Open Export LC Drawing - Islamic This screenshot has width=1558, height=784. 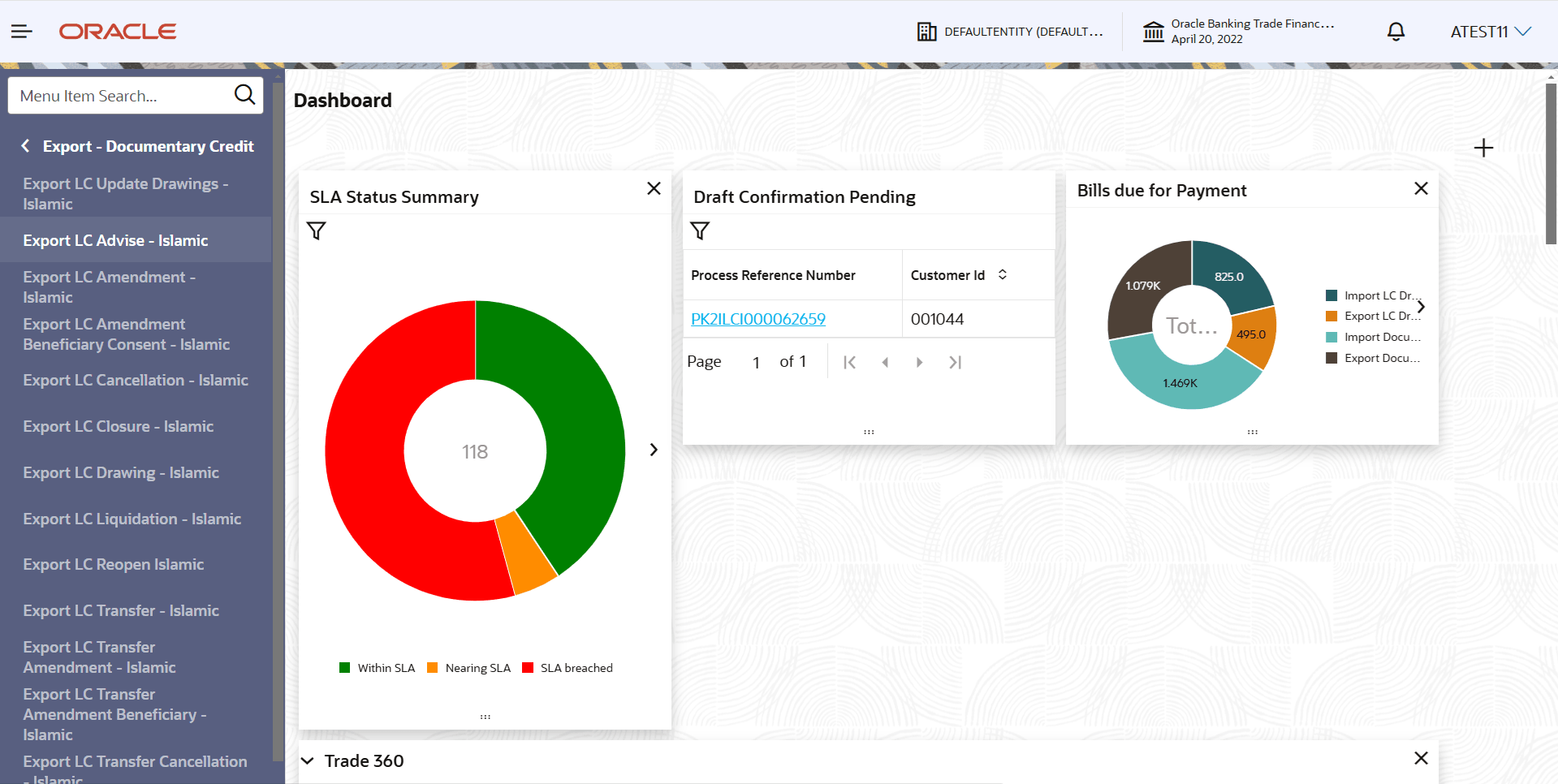(x=136, y=472)
